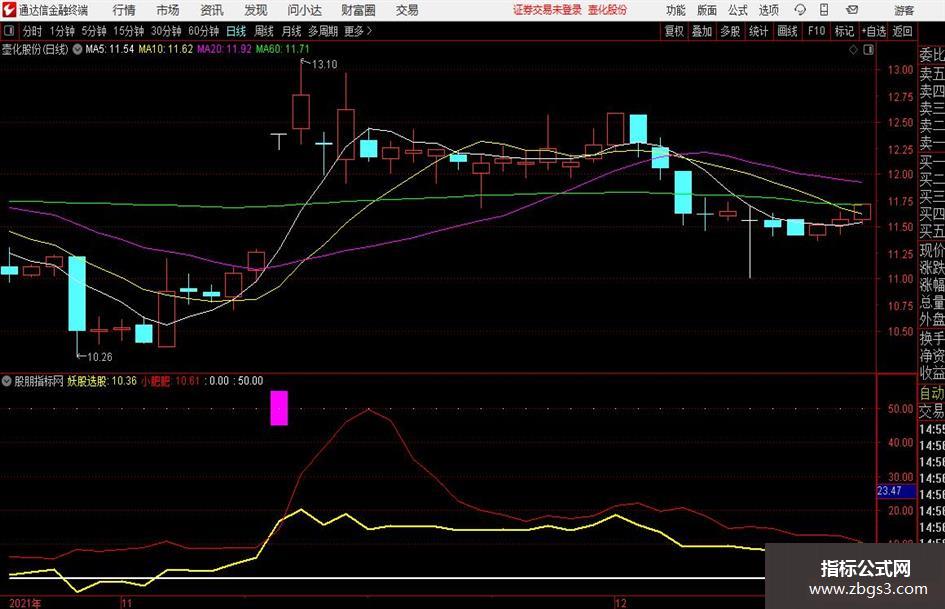Click the mobile phone icon

tap(824, 10)
